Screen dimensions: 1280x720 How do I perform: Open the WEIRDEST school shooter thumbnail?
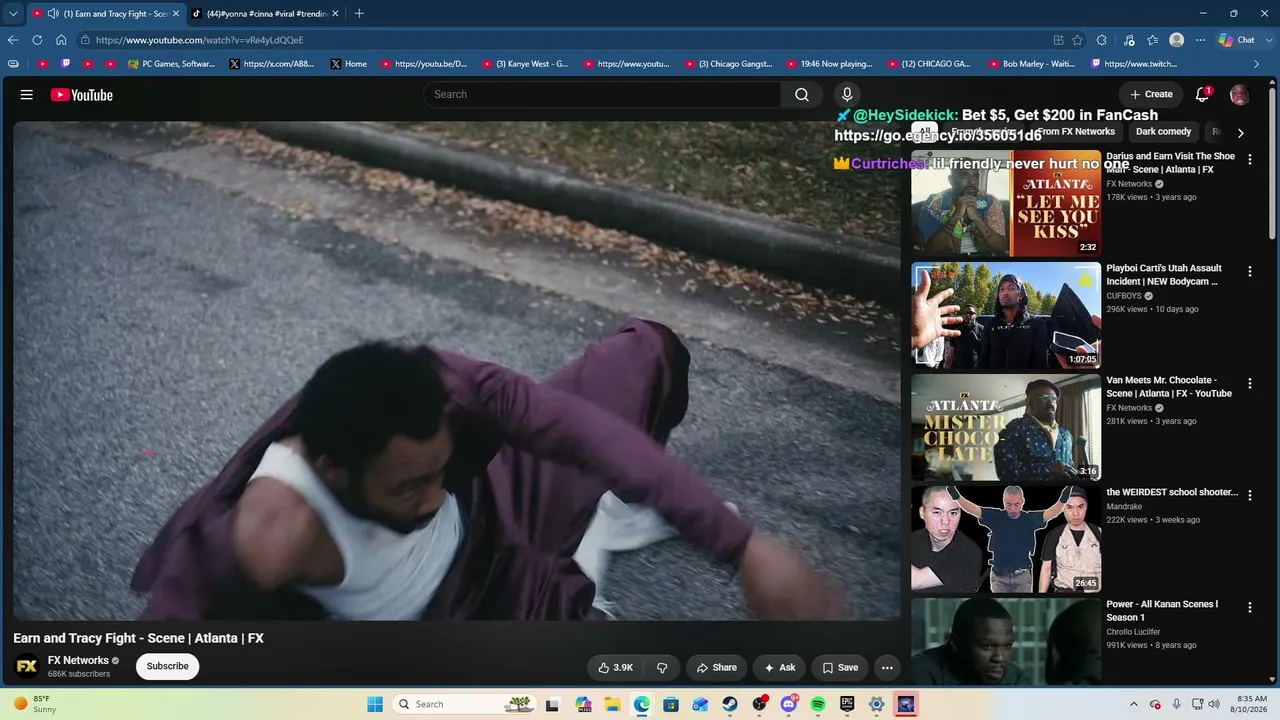1006,539
